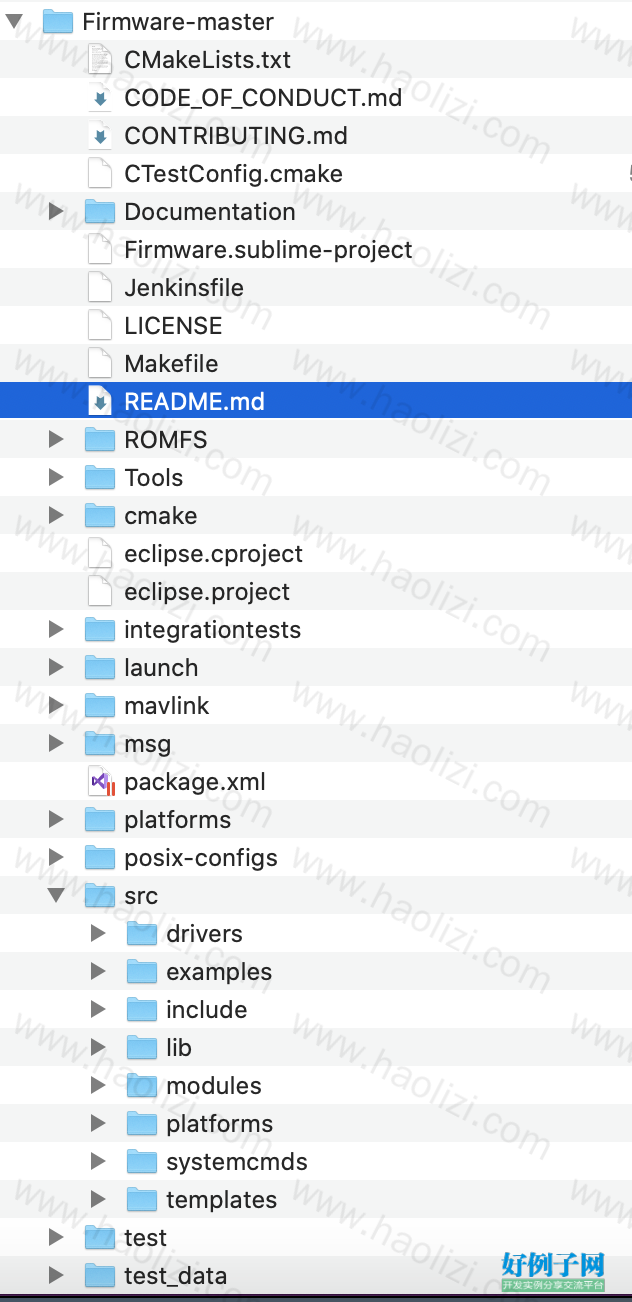632x1302 pixels.
Task: Click the eclipse.project file icon
Action: [x=100, y=592]
